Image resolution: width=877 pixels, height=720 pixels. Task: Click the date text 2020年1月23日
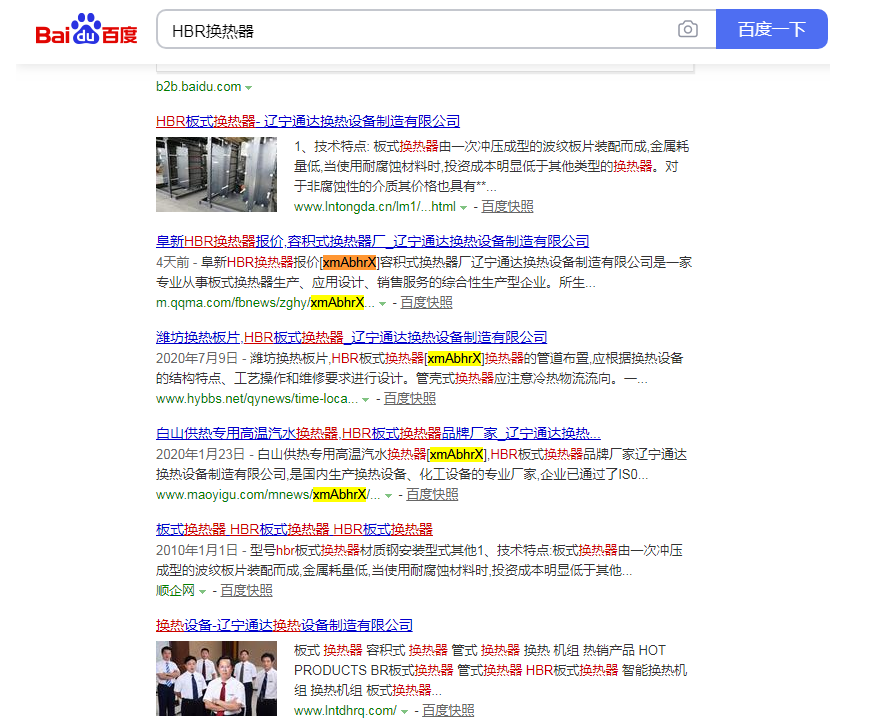click(200, 454)
